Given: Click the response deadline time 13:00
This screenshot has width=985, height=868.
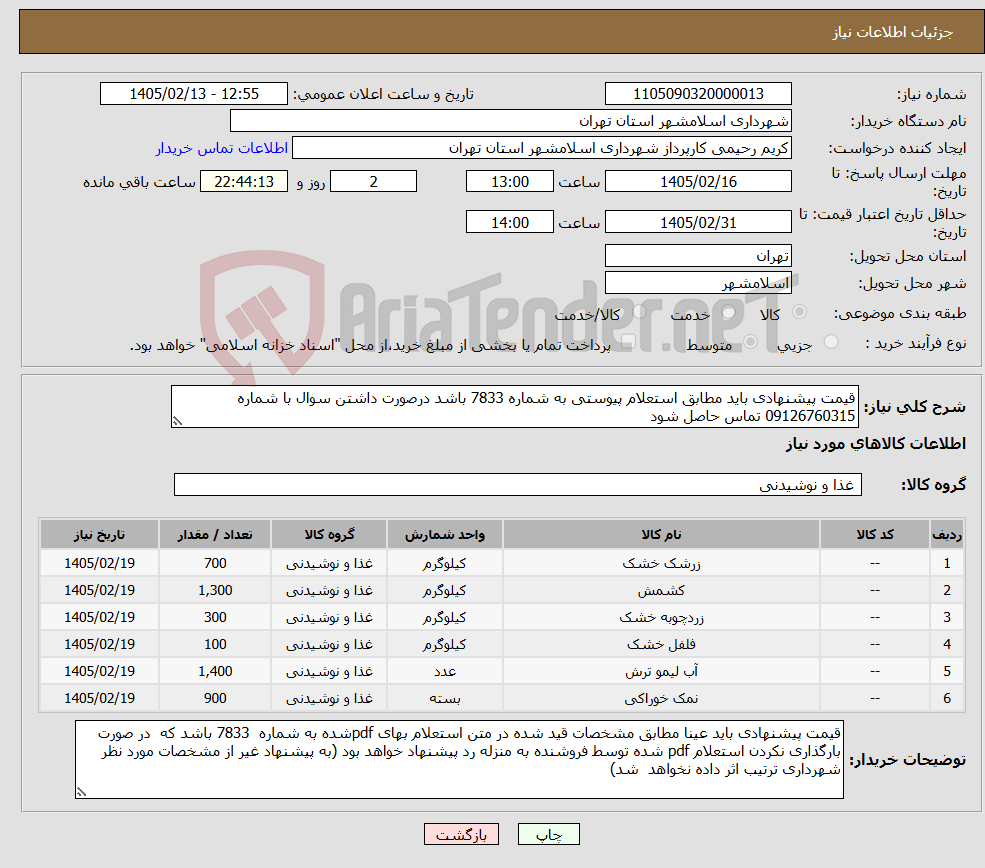Looking at the screenshot, I should (509, 182).
